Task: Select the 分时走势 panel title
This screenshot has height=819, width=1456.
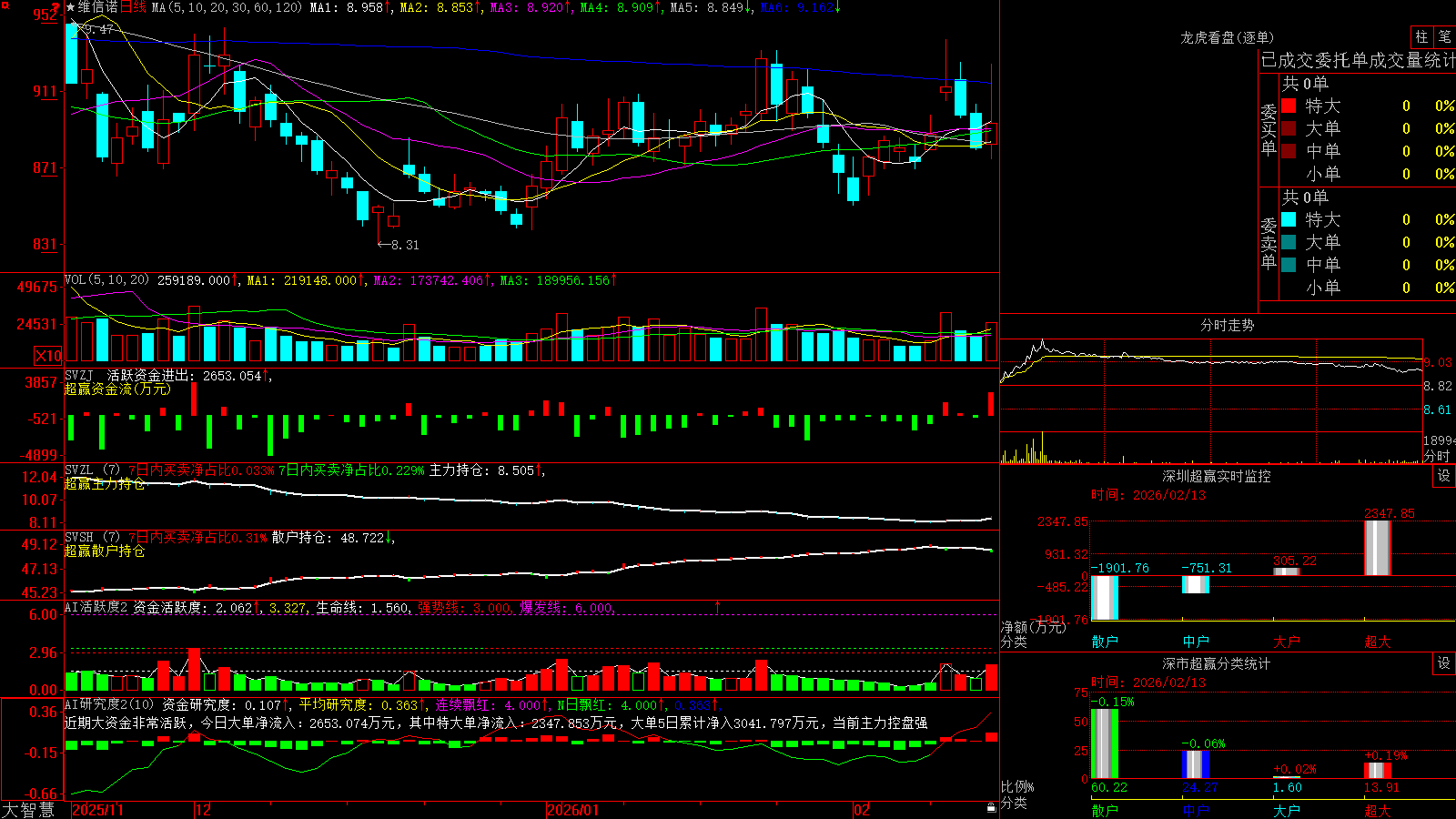Action: [x=1227, y=325]
